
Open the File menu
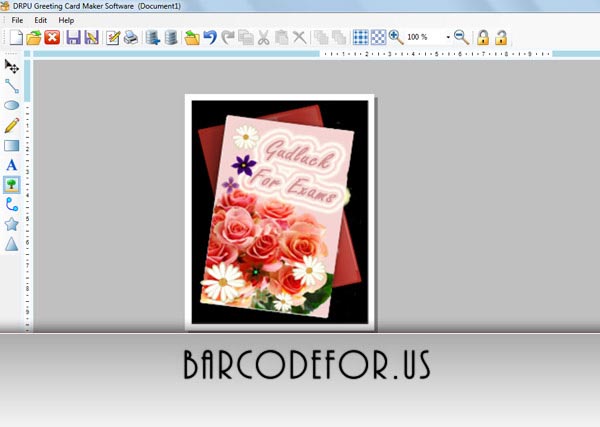click(17, 20)
